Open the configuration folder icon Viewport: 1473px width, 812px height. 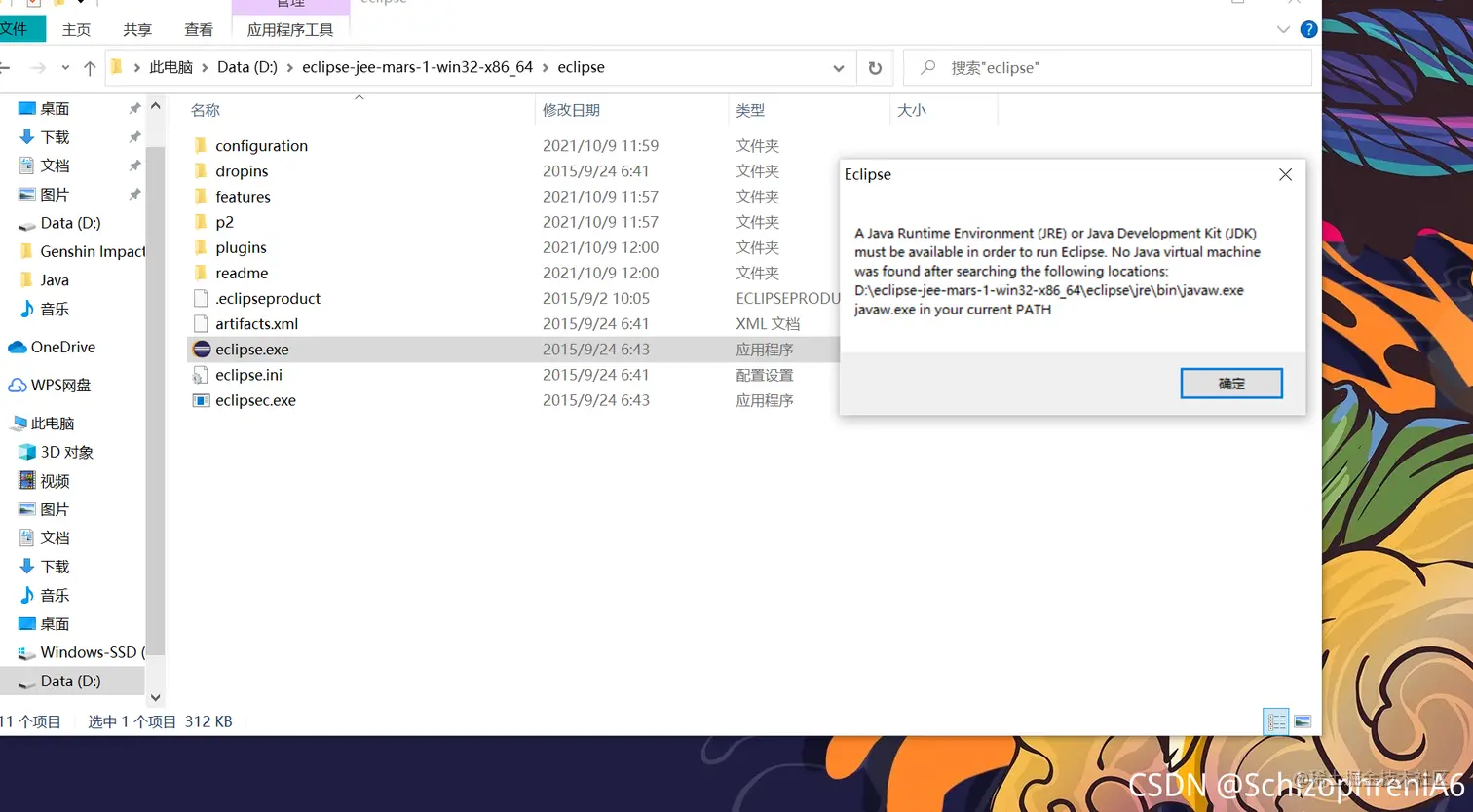(201, 146)
